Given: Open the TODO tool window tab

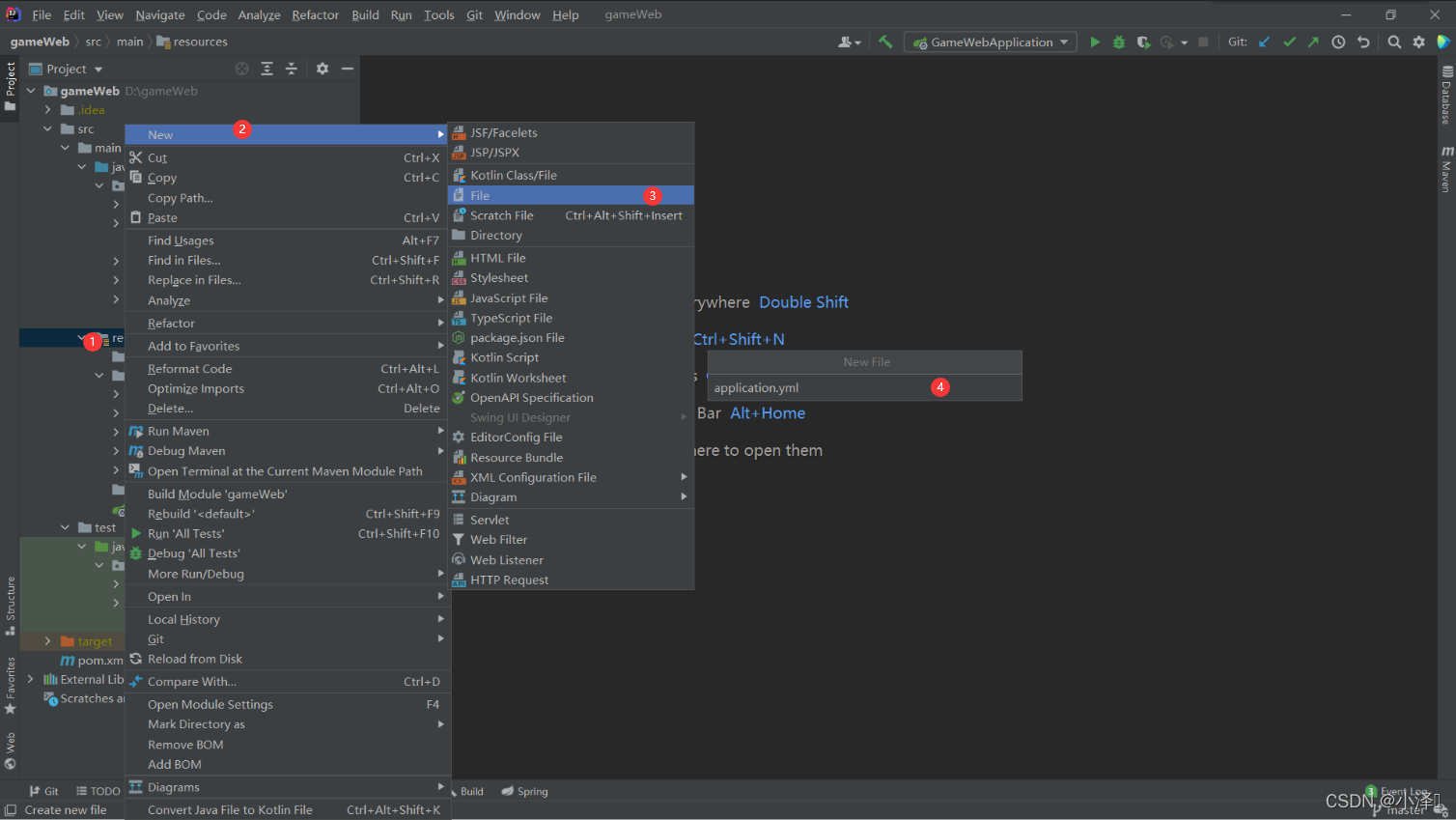Looking at the screenshot, I should click(98, 791).
